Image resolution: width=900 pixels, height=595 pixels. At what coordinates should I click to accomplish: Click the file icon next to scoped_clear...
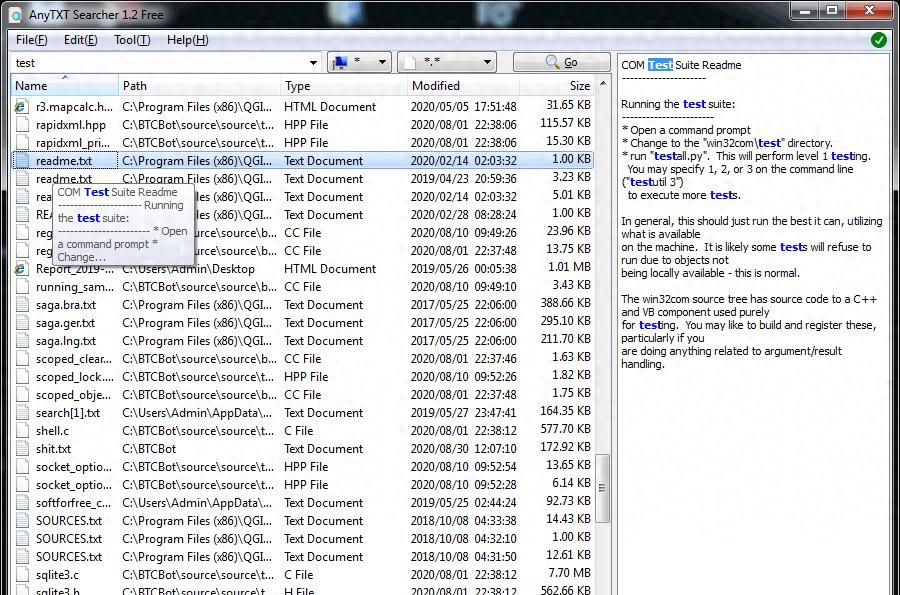[x=22, y=359]
